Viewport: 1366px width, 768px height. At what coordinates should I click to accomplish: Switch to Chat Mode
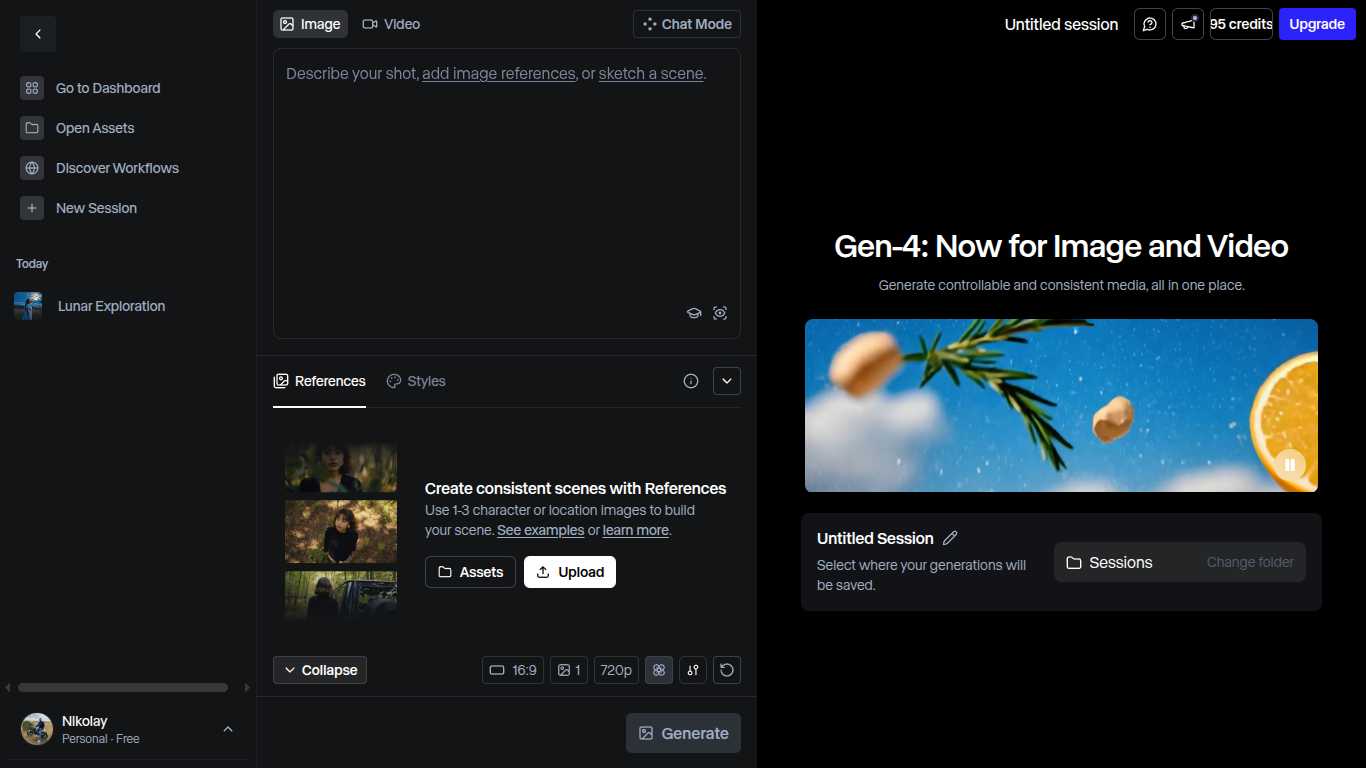coord(687,24)
